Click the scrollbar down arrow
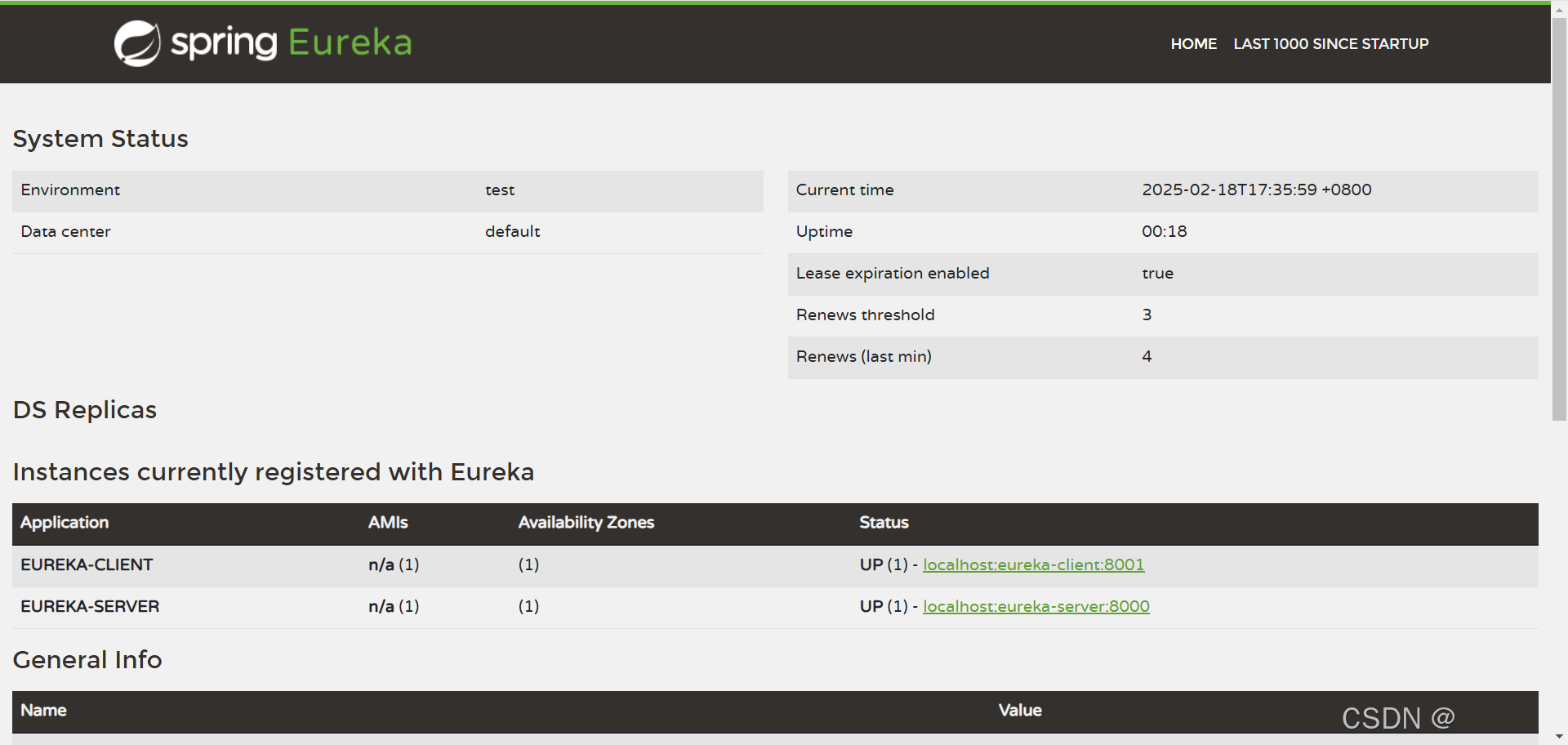Image resolution: width=1568 pixels, height=745 pixels. pyautogui.click(x=1559, y=737)
